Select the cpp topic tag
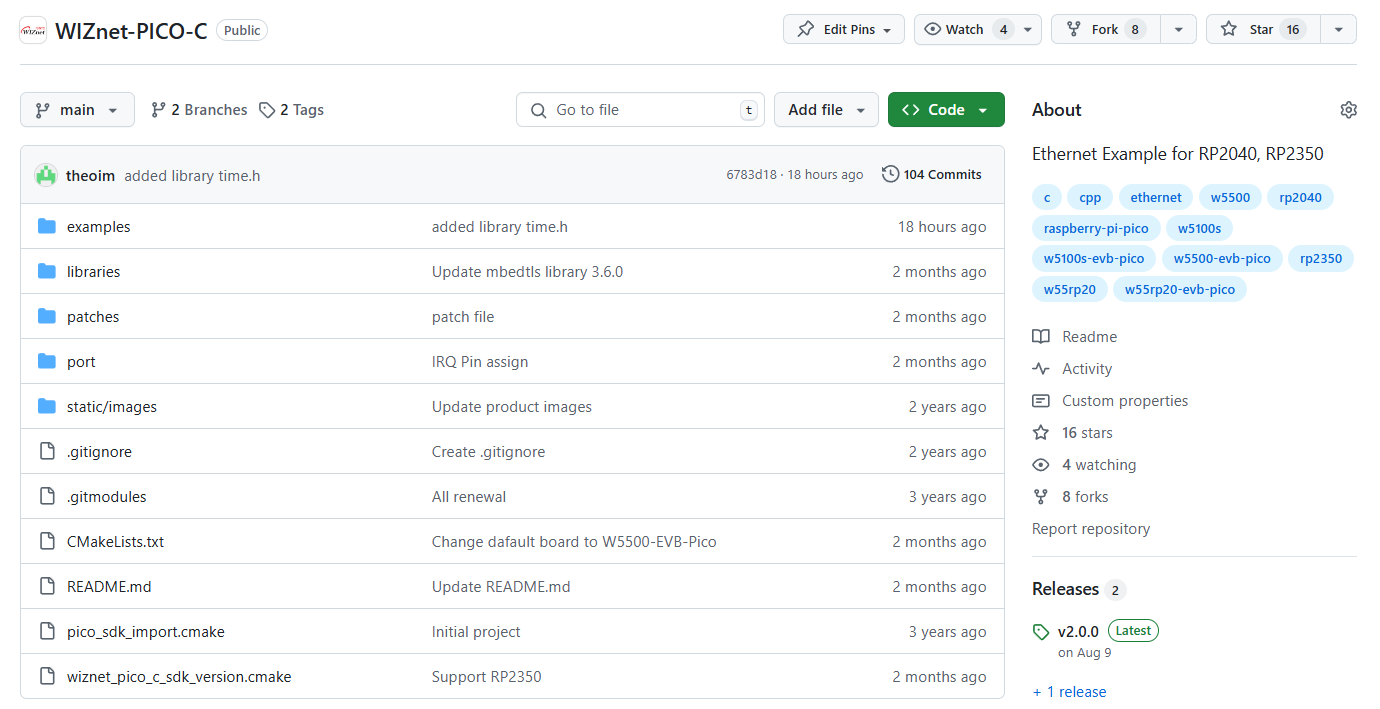 coord(1090,198)
